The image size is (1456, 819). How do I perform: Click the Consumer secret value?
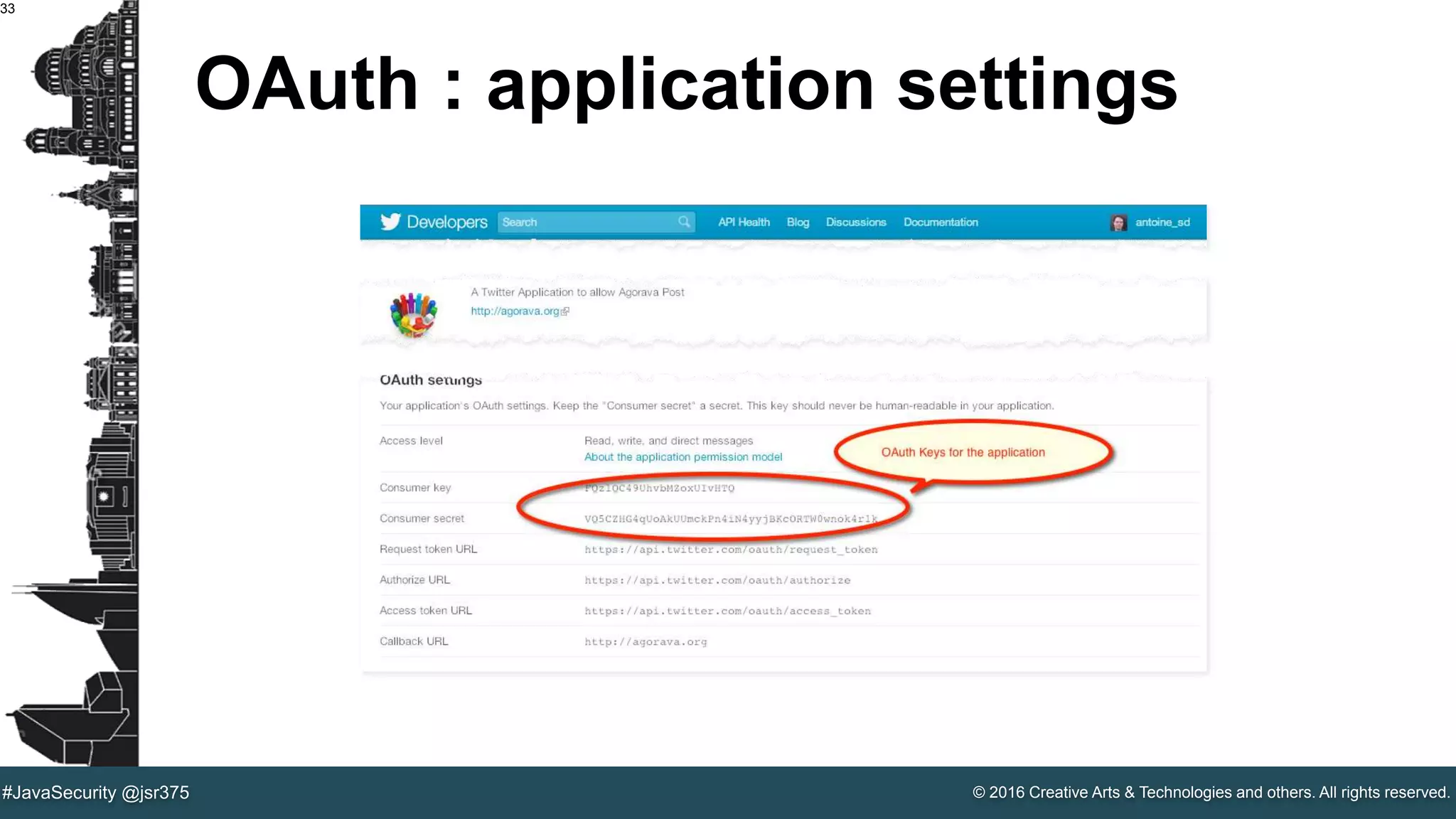click(x=731, y=519)
